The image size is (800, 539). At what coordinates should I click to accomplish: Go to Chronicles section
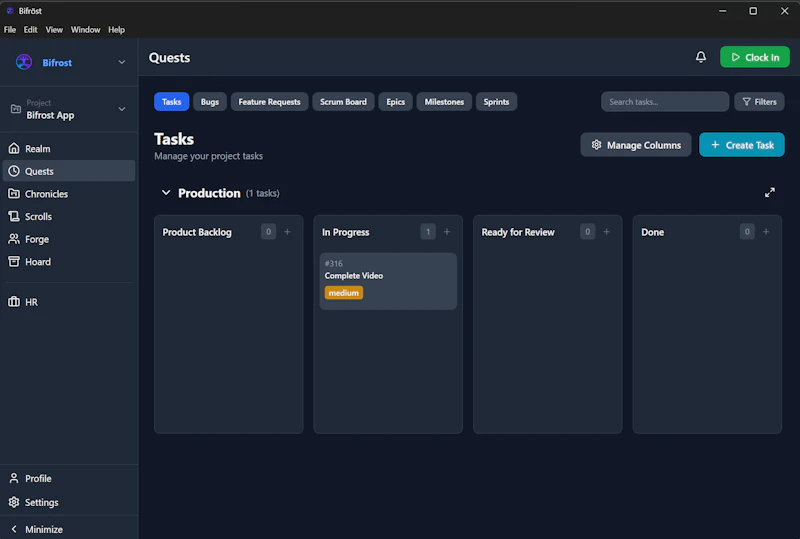69,194
